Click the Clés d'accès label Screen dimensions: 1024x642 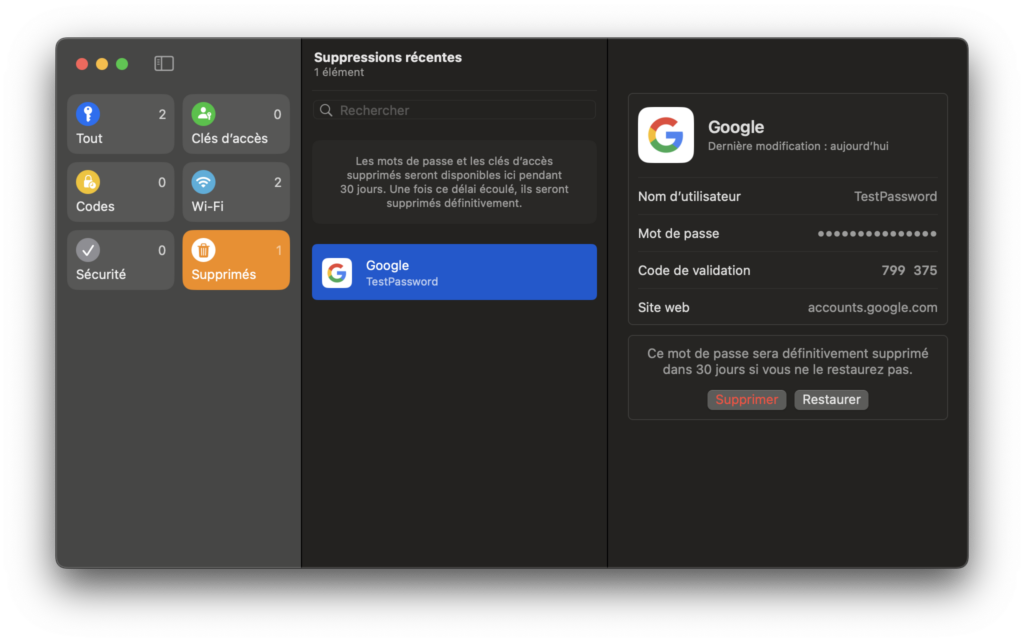[229, 138]
